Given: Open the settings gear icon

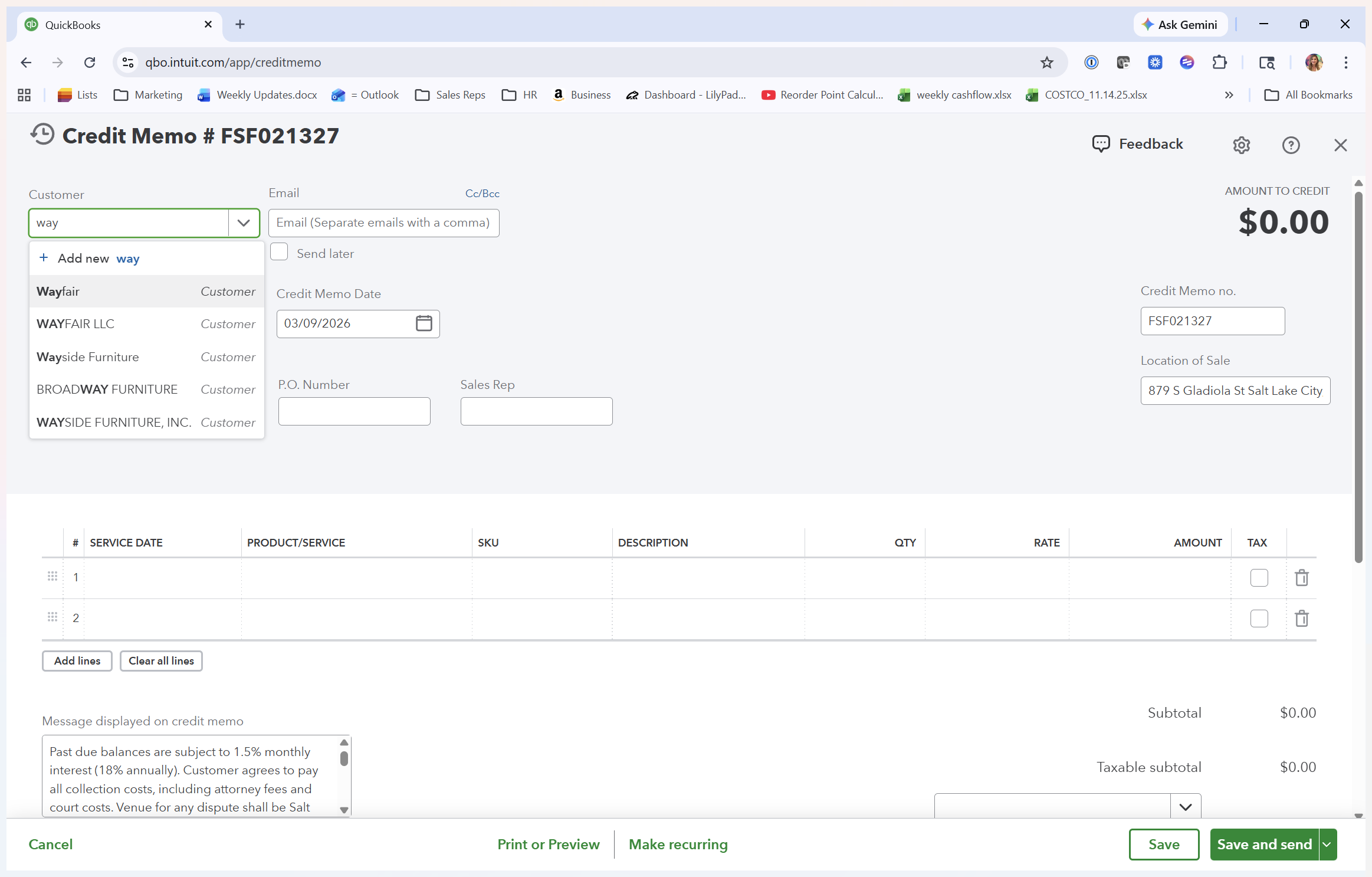Looking at the screenshot, I should (x=1241, y=145).
